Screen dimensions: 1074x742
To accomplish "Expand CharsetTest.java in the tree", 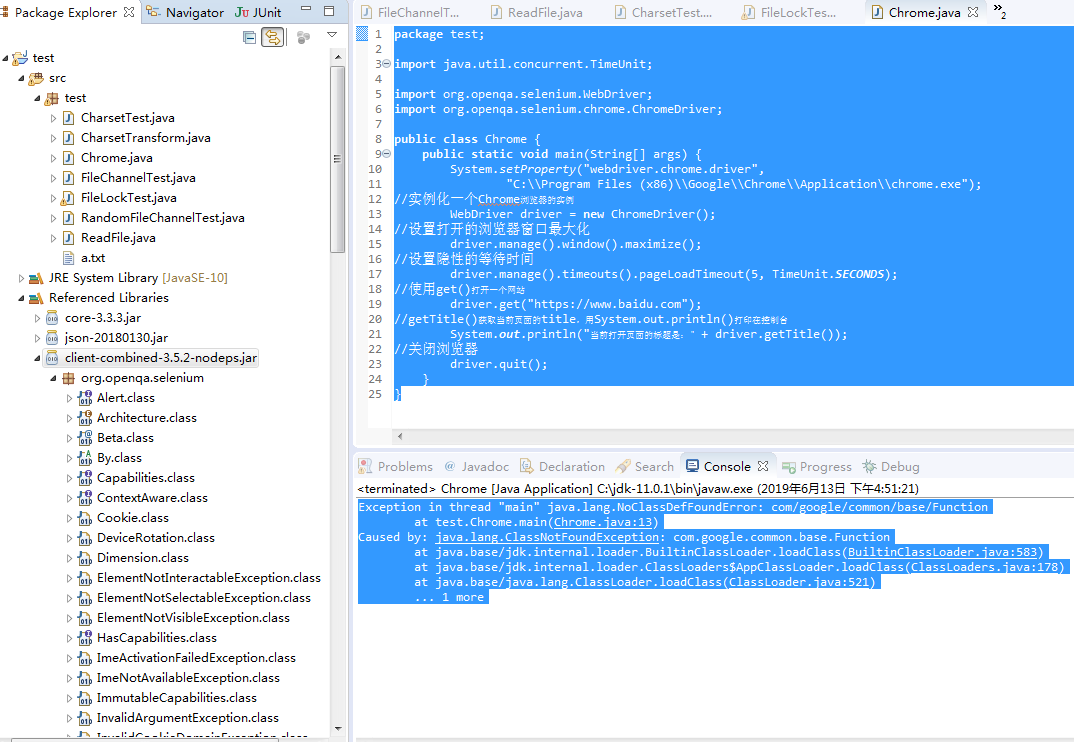I will [53, 118].
